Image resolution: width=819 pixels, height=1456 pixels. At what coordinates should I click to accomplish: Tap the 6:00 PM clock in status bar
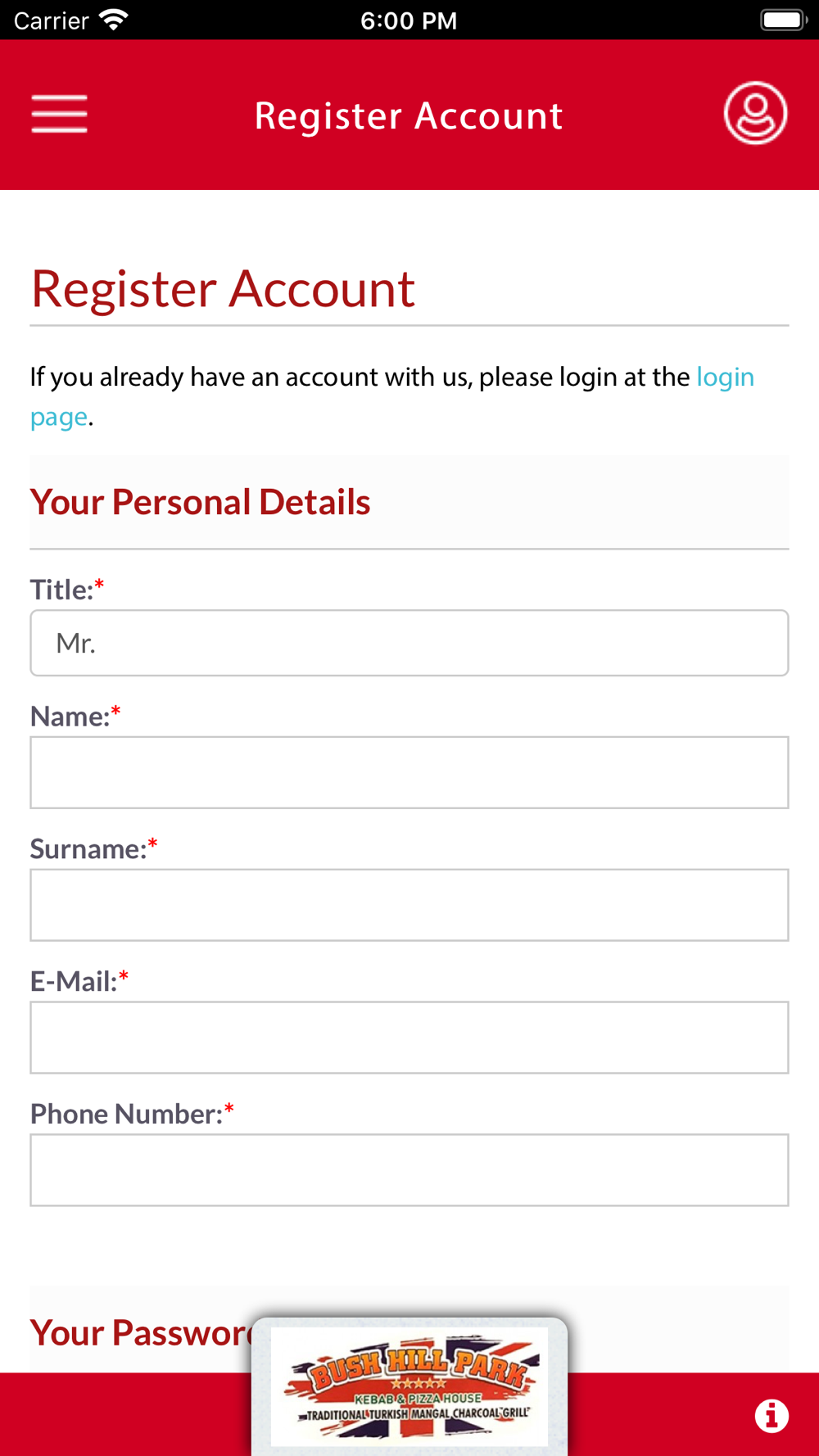[409, 20]
